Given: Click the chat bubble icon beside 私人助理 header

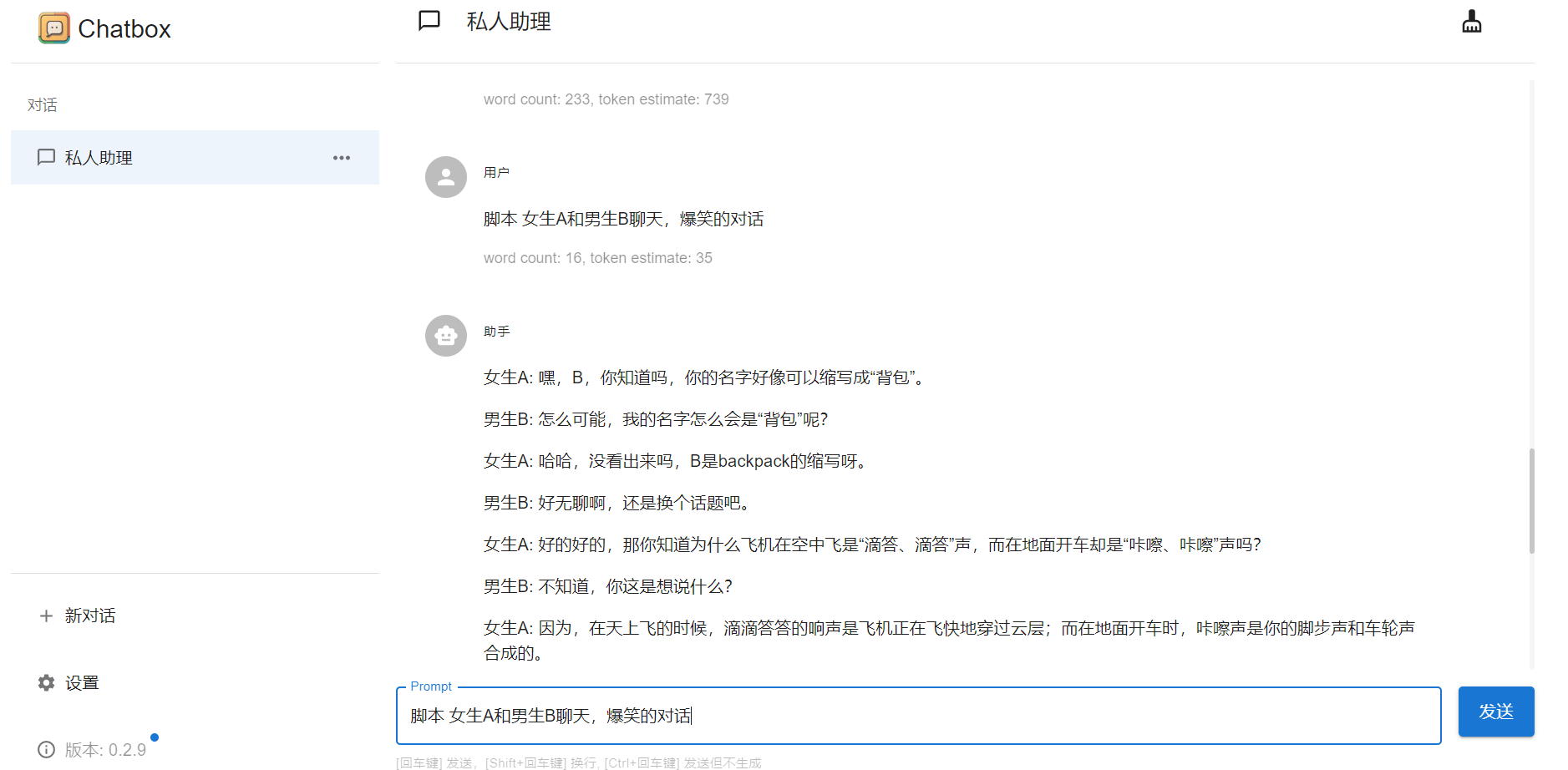Looking at the screenshot, I should [x=429, y=21].
